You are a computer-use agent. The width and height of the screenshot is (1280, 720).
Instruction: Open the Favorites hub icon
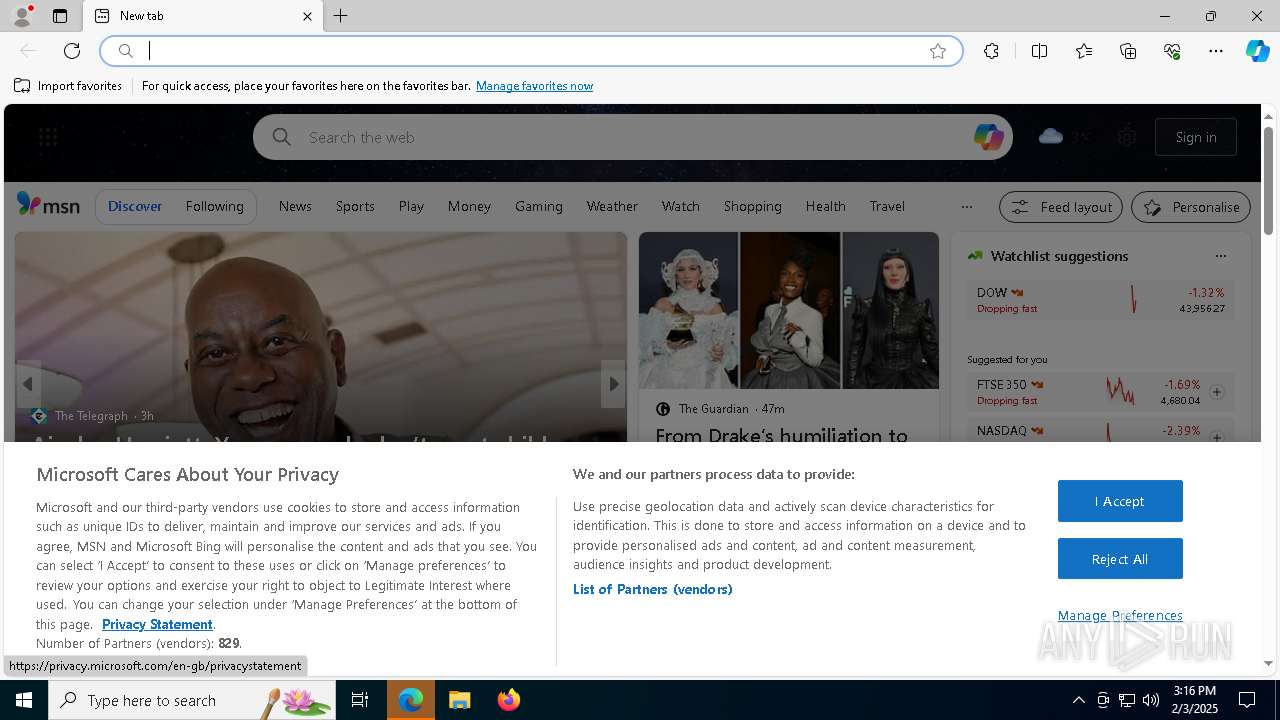[1084, 51]
